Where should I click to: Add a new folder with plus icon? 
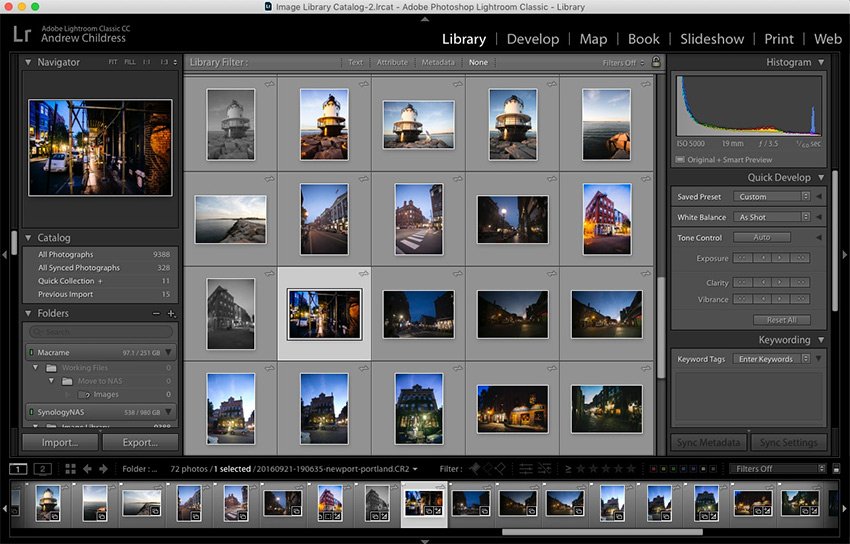171,313
